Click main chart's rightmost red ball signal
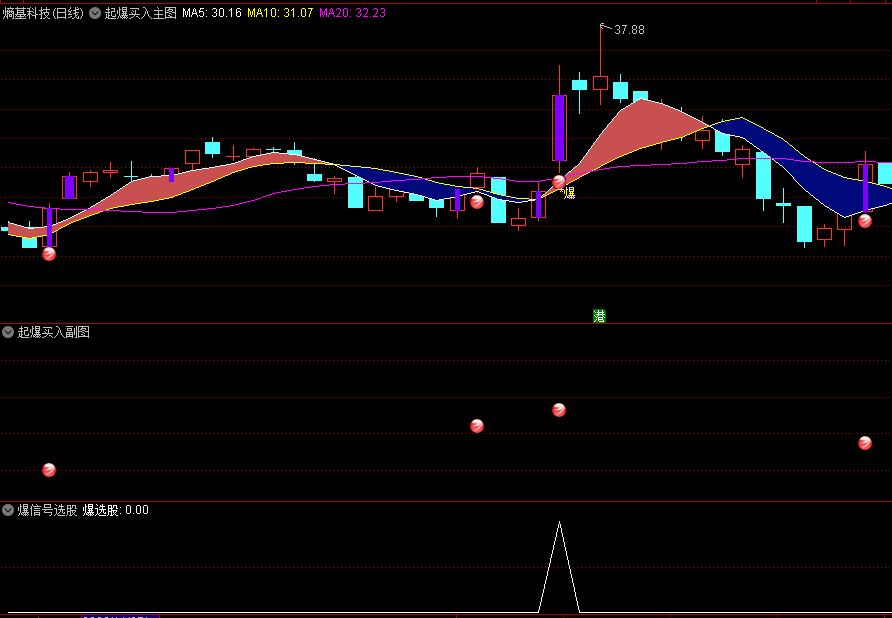This screenshot has width=892, height=618. click(865, 221)
